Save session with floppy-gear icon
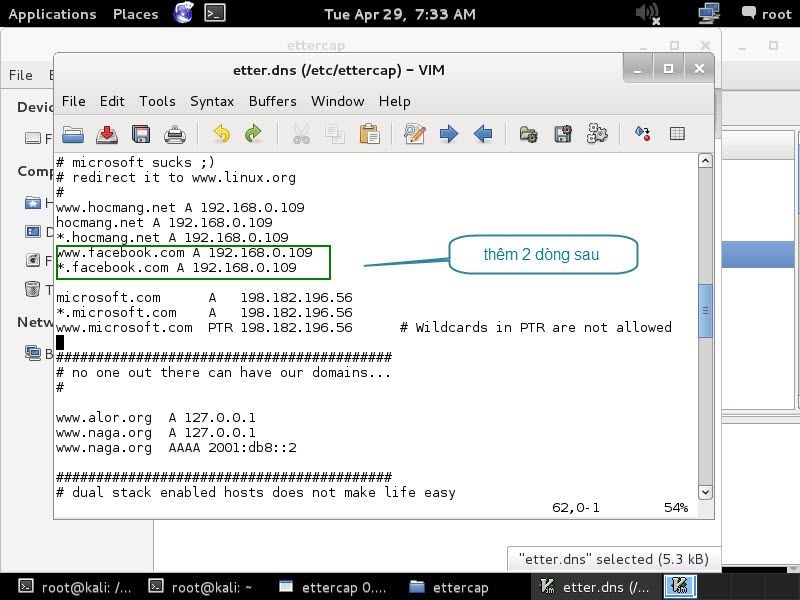This screenshot has height=600, width=800. click(563, 135)
